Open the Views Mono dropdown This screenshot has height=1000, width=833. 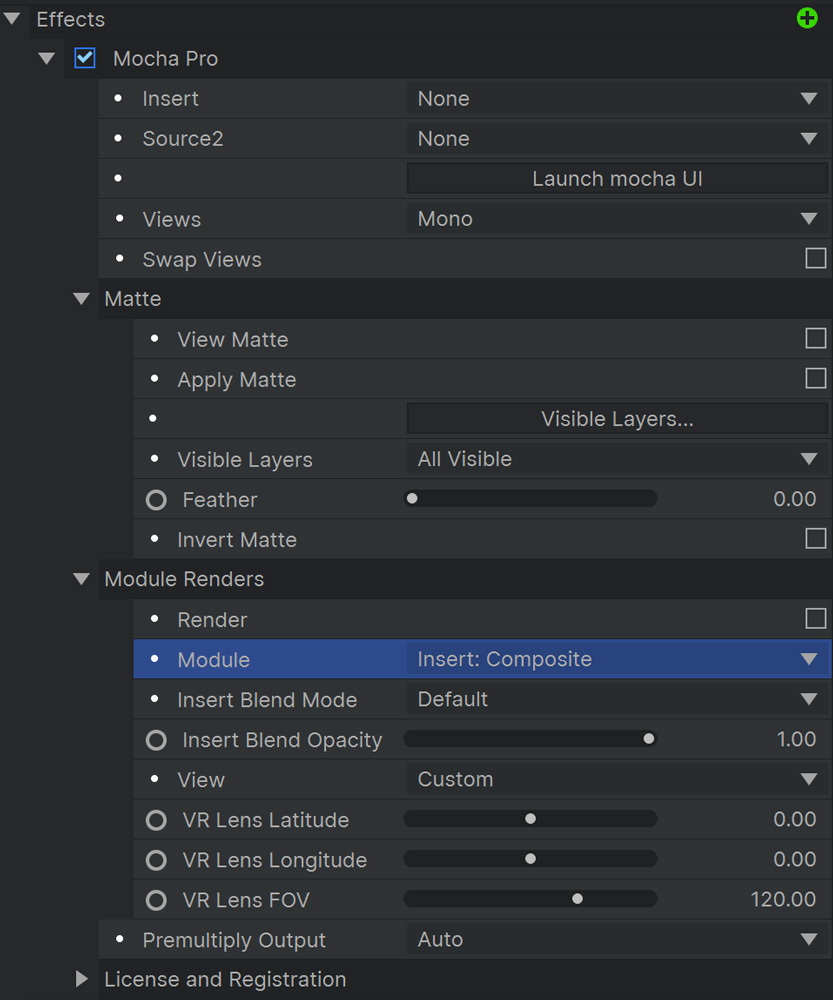(x=617, y=219)
